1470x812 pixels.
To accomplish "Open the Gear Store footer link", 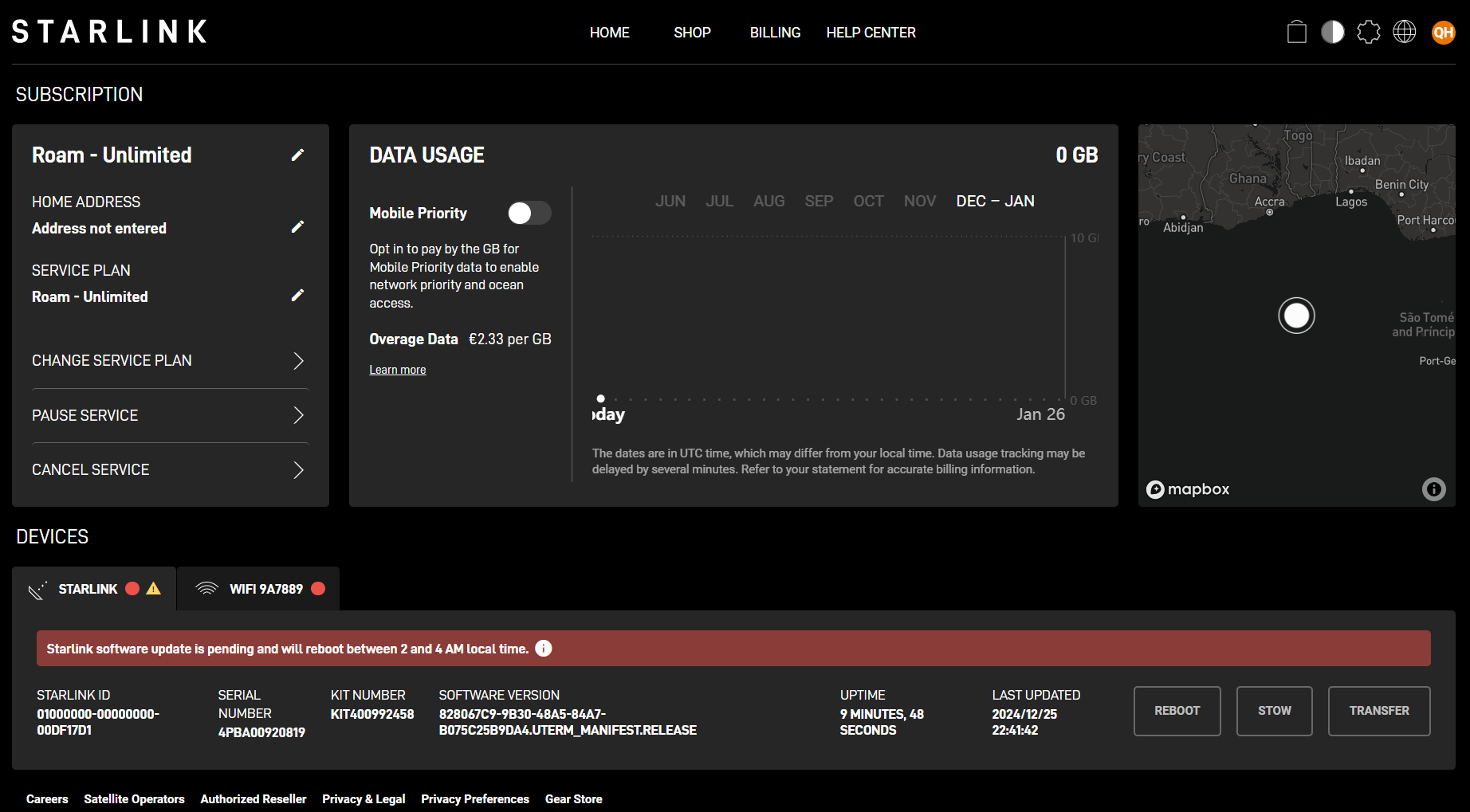I will [x=574, y=798].
